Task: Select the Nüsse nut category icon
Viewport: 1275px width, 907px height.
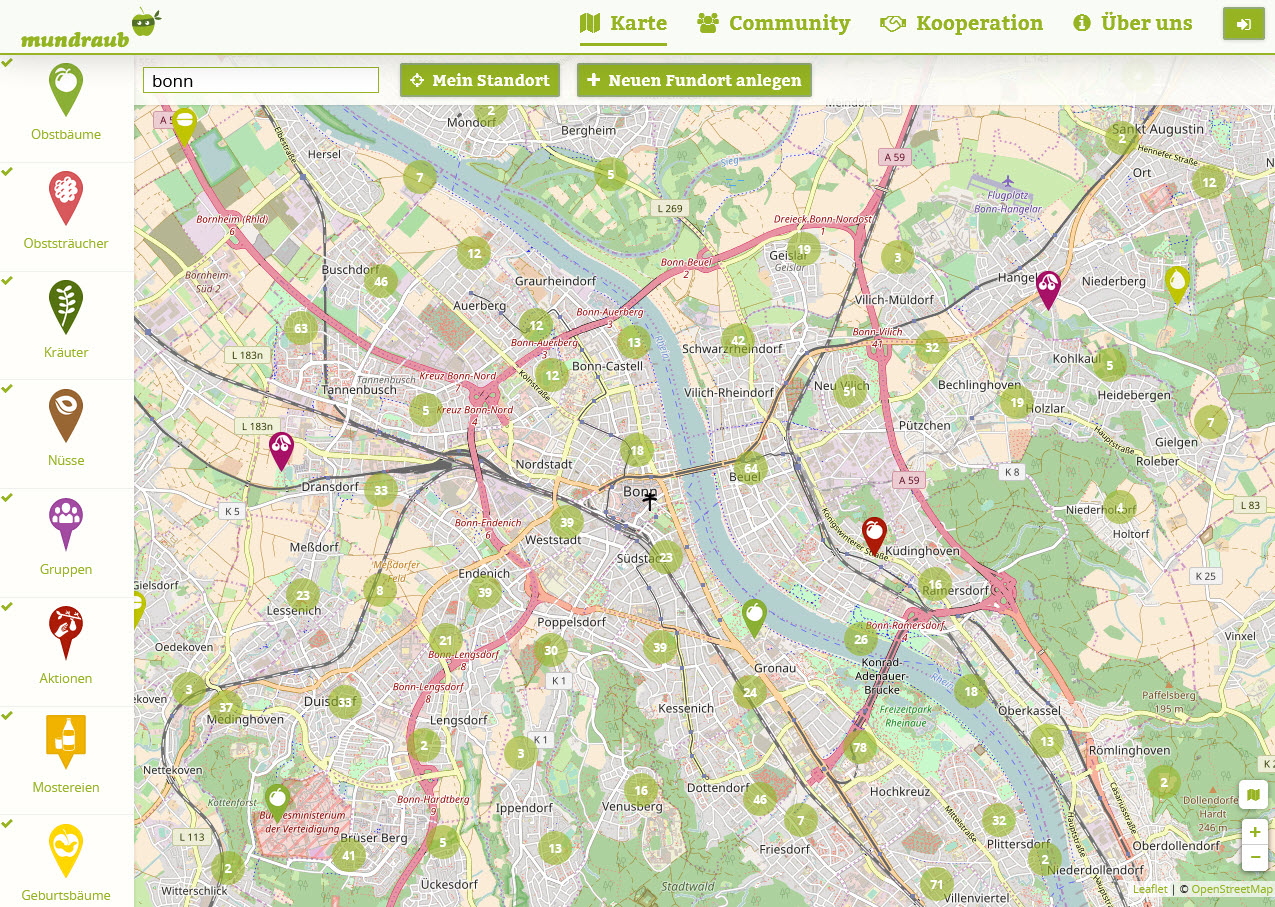Action: tap(66, 414)
